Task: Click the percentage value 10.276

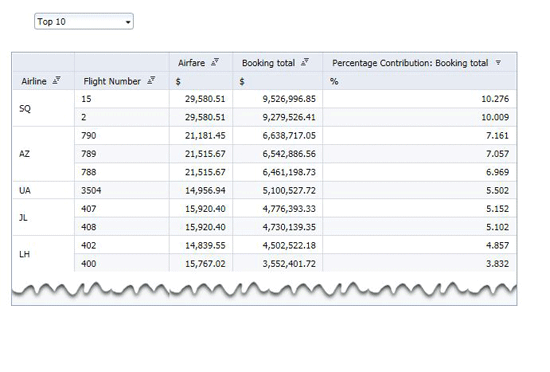Action: click(x=495, y=99)
